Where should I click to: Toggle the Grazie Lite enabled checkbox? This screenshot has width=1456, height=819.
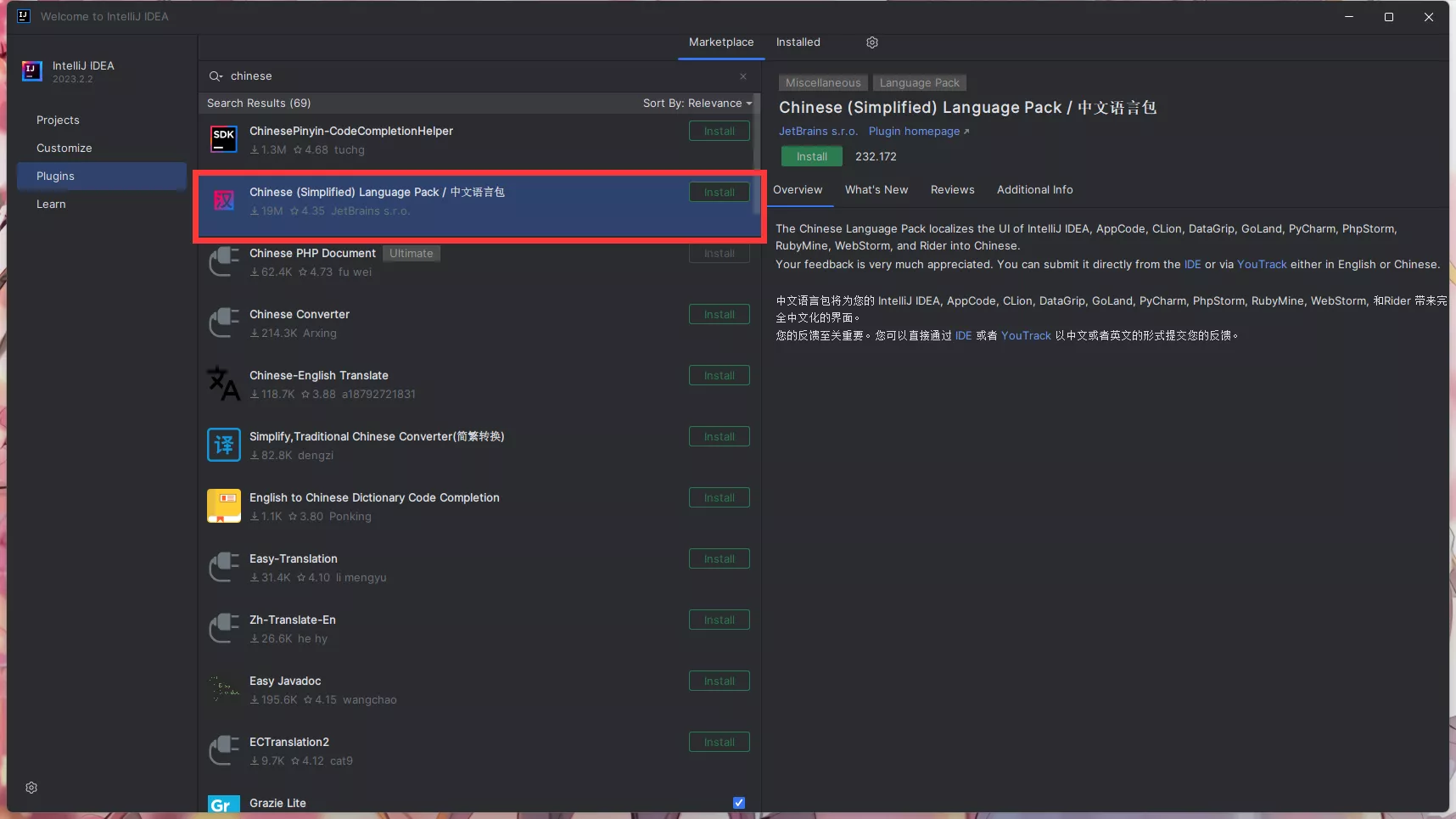pos(739,803)
